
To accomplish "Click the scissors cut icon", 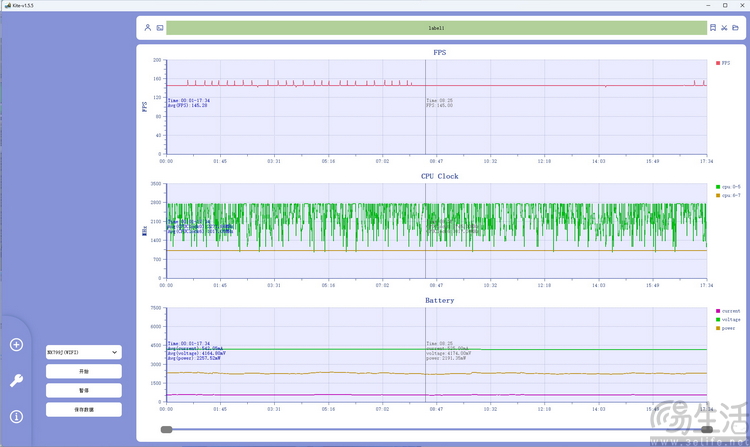I will pos(725,28).
